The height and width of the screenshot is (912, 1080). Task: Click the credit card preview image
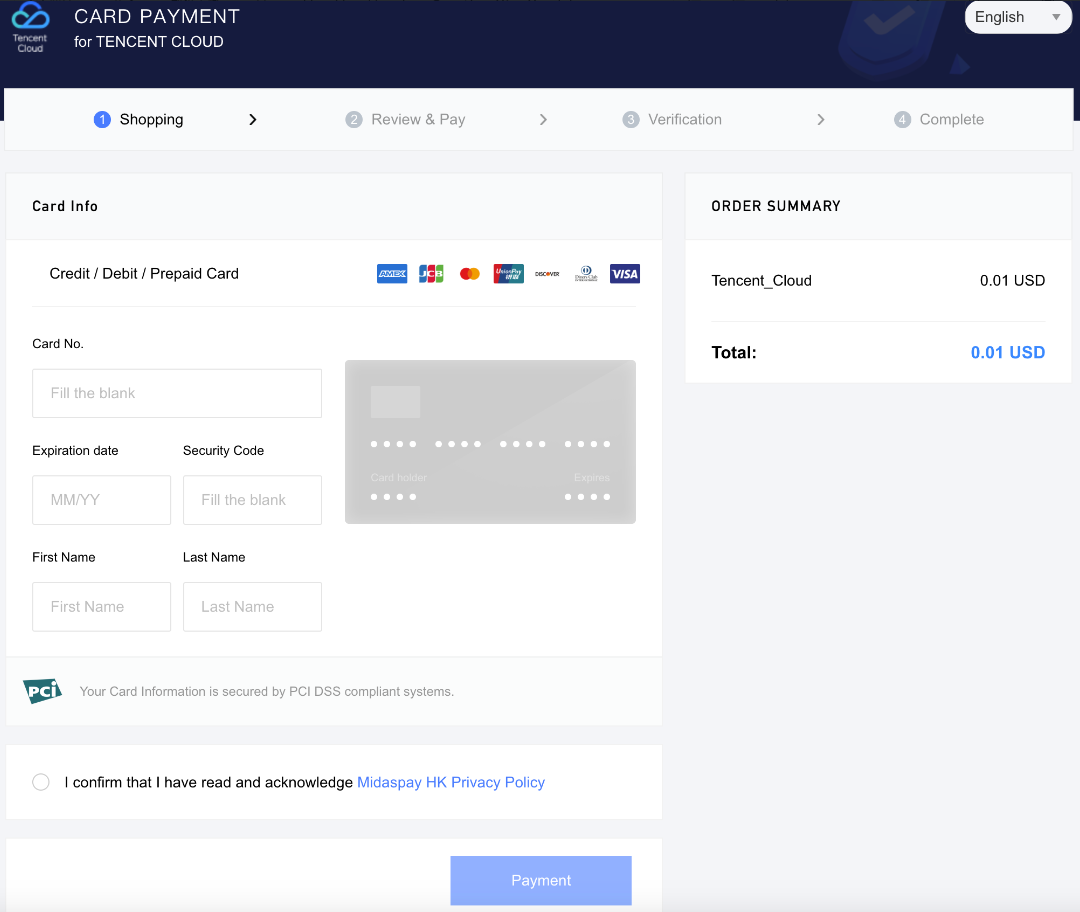tap(490, 442)
